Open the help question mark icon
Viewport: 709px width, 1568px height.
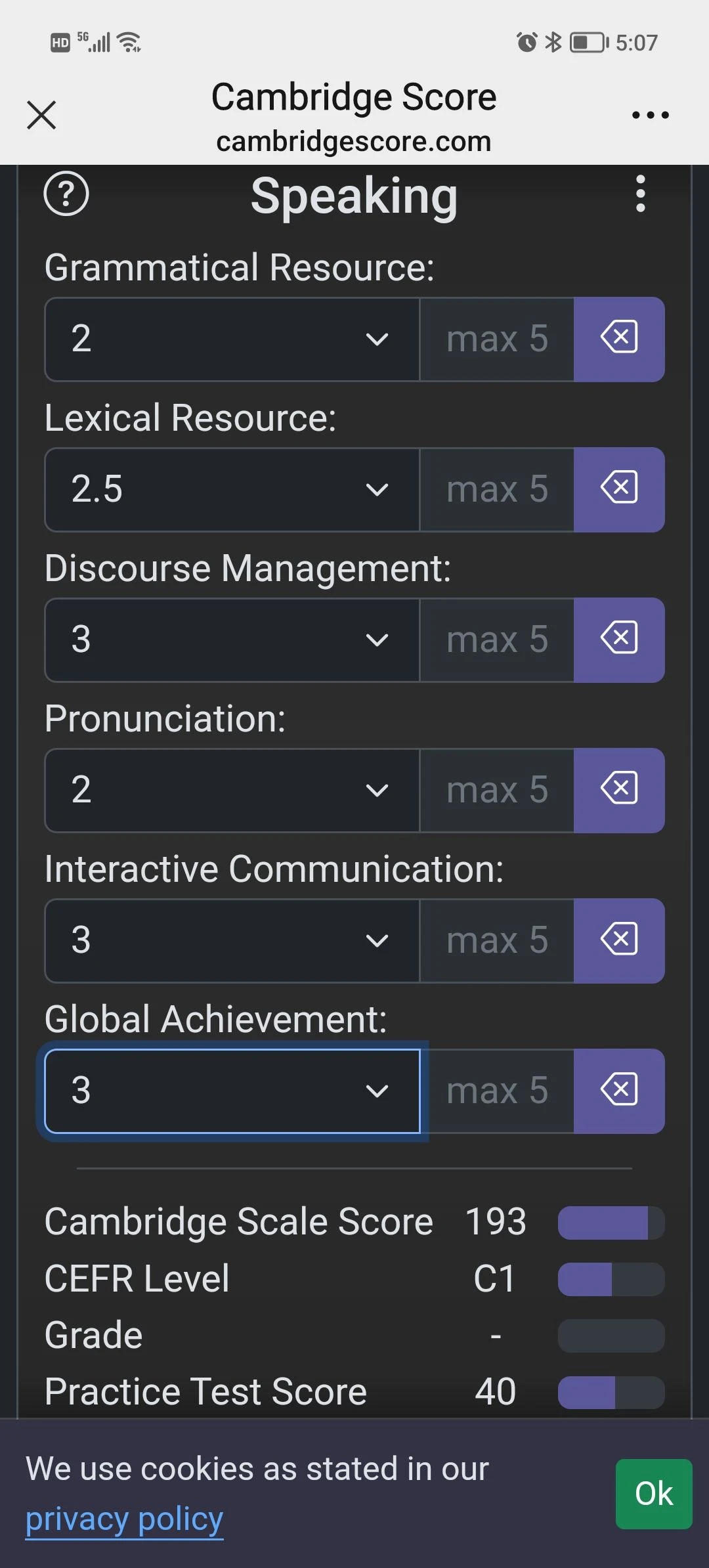[x=66, y=194]
